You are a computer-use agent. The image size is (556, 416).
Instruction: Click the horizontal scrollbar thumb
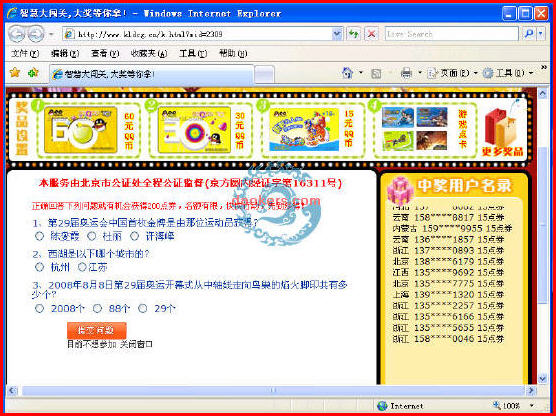click(x=273, y=390)
